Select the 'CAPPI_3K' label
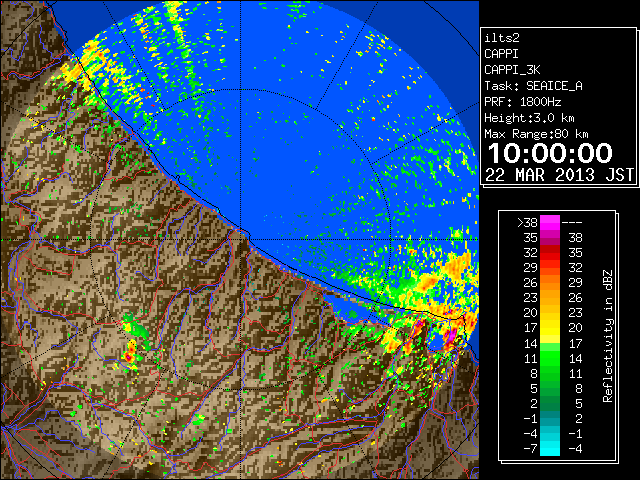The width and height of the screenshot is (640, 480). [512, 70]
